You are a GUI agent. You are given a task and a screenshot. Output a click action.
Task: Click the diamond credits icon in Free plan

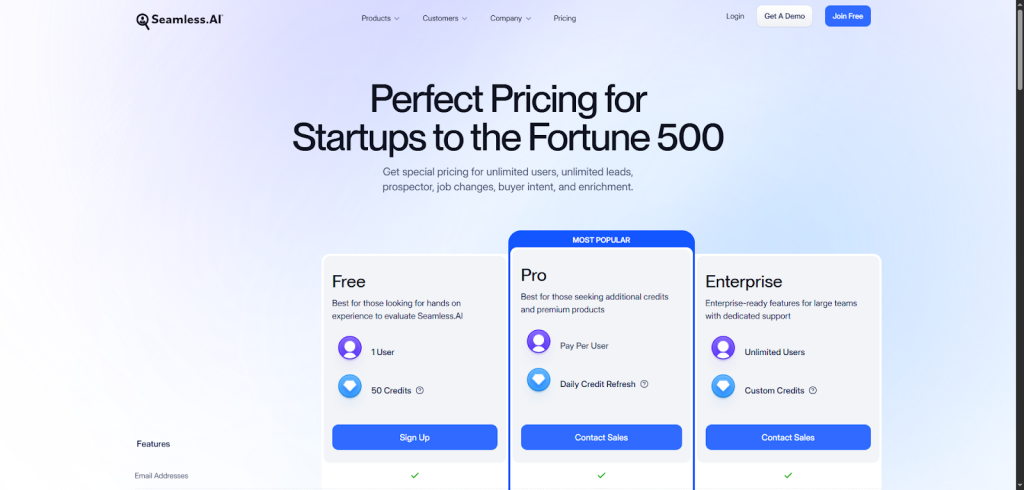(x=349, y=387)
